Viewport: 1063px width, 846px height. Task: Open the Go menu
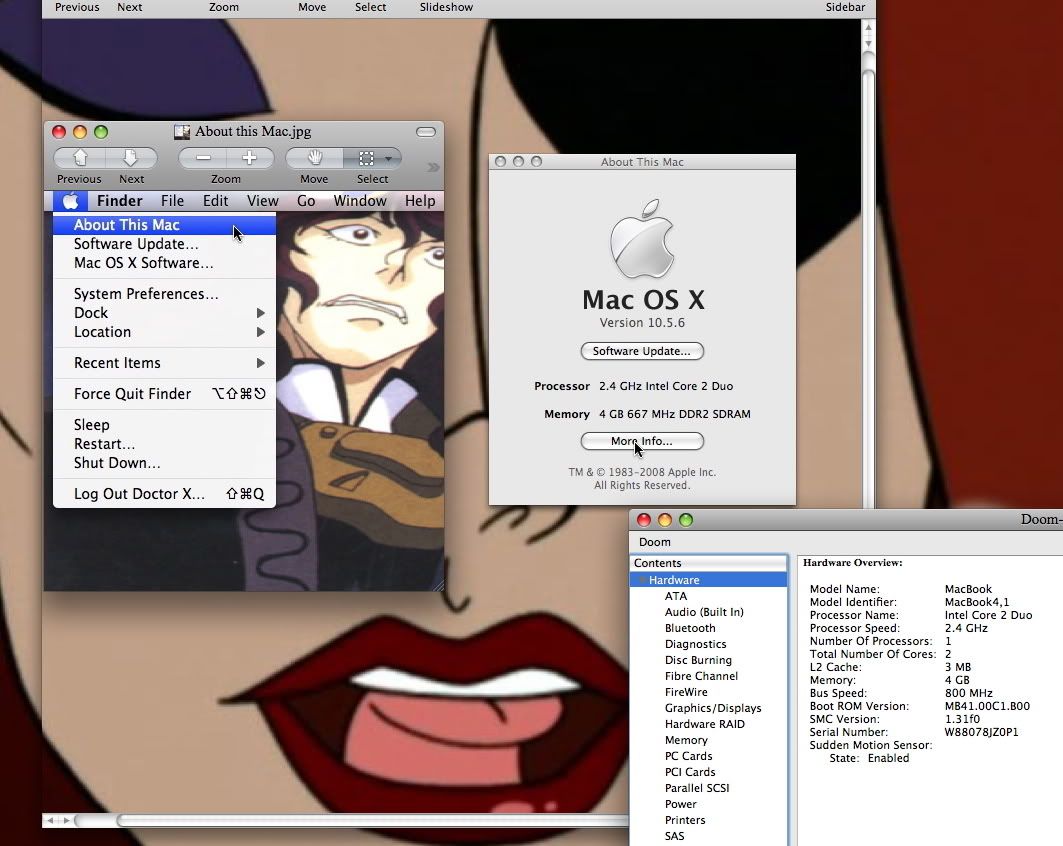point(306,201)
